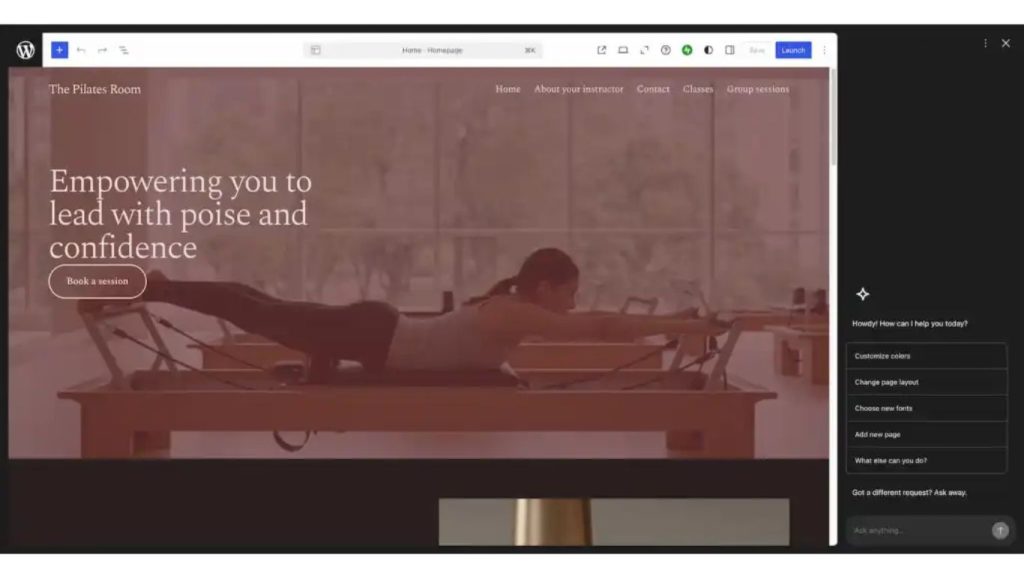
Task: Click the Undo arrow icon
Action: (x=81, y=49)
